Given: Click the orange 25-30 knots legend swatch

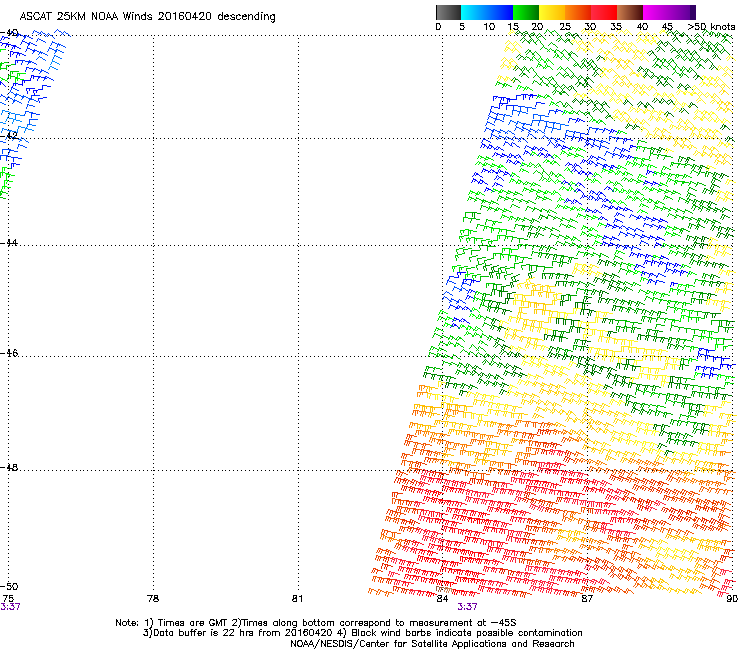Looking at the screenshot, I should 578,12.
